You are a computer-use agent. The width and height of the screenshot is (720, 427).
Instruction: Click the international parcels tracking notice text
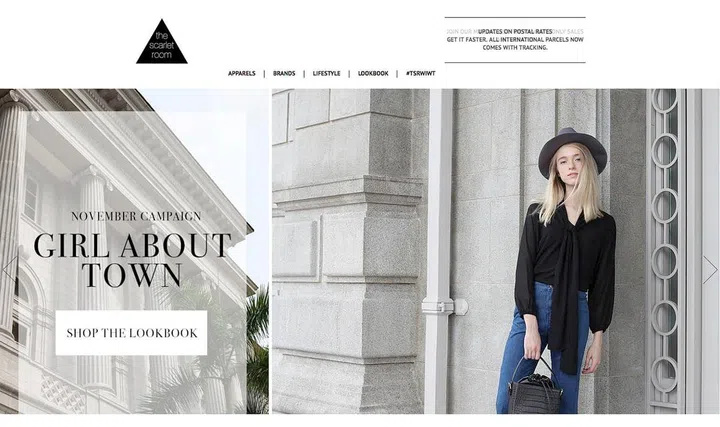pyautogui.click(x=515, y=44)
